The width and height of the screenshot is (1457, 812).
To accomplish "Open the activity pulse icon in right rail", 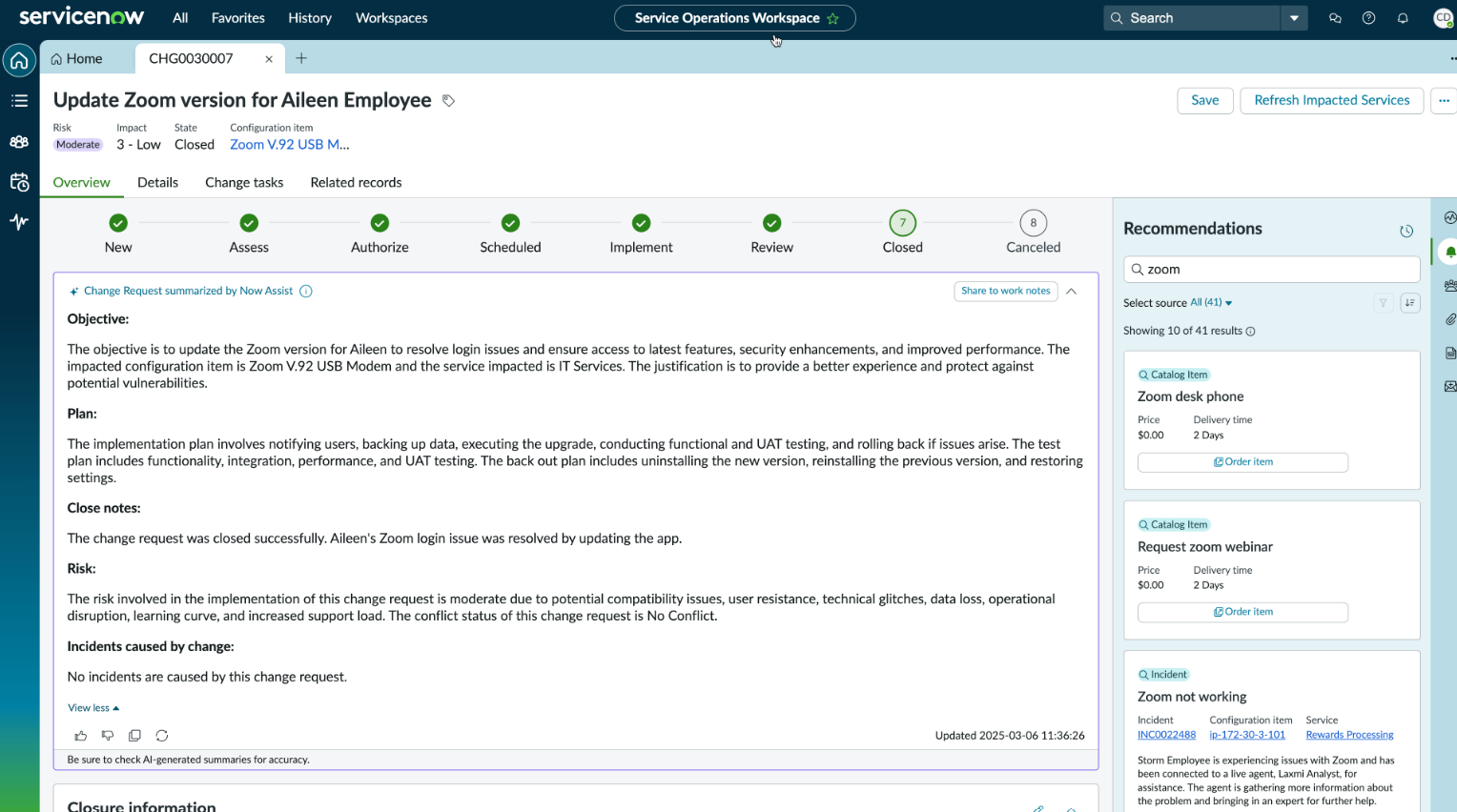I will coord(1450,217).
